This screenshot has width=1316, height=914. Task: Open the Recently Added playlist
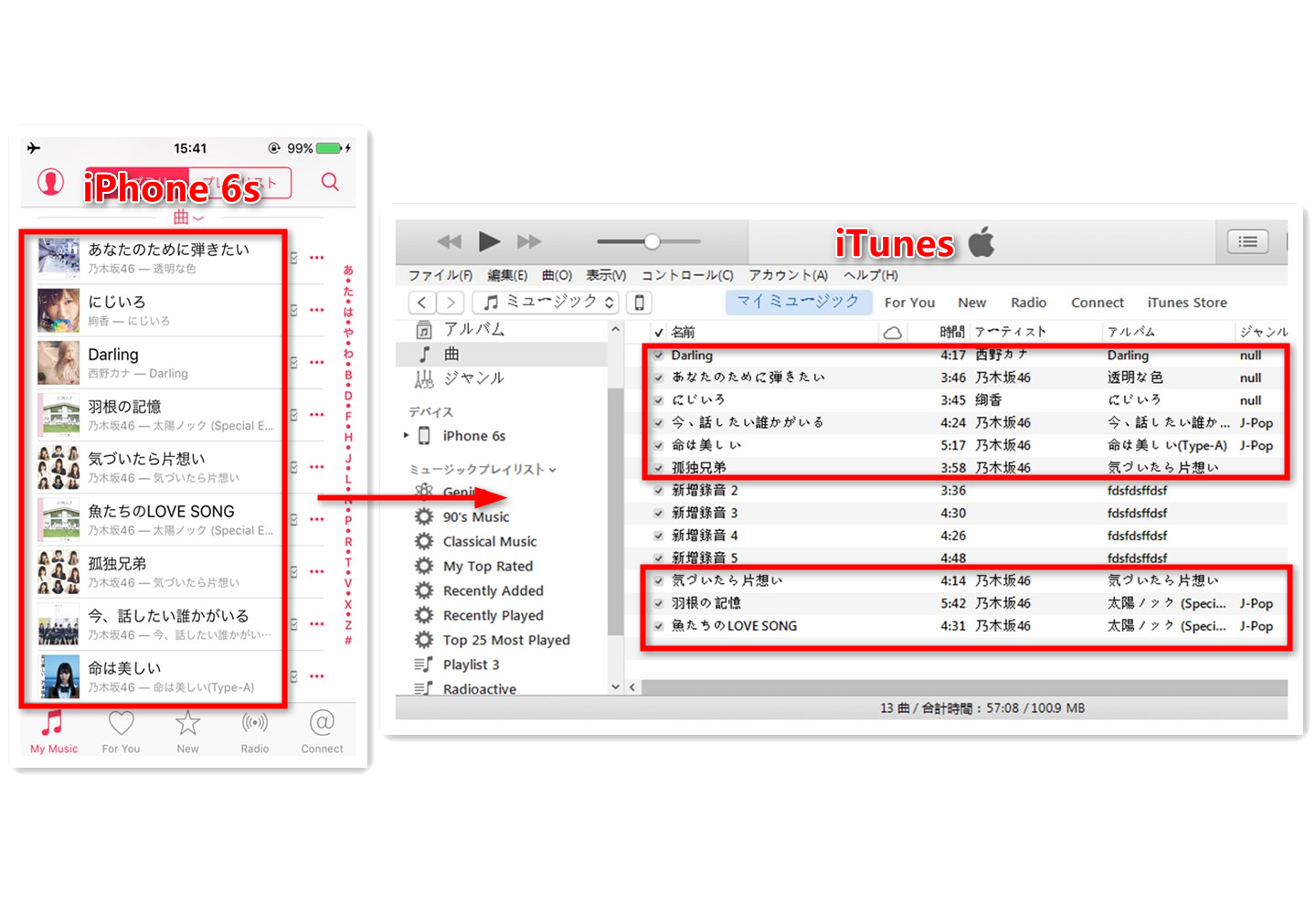(493, 590)
